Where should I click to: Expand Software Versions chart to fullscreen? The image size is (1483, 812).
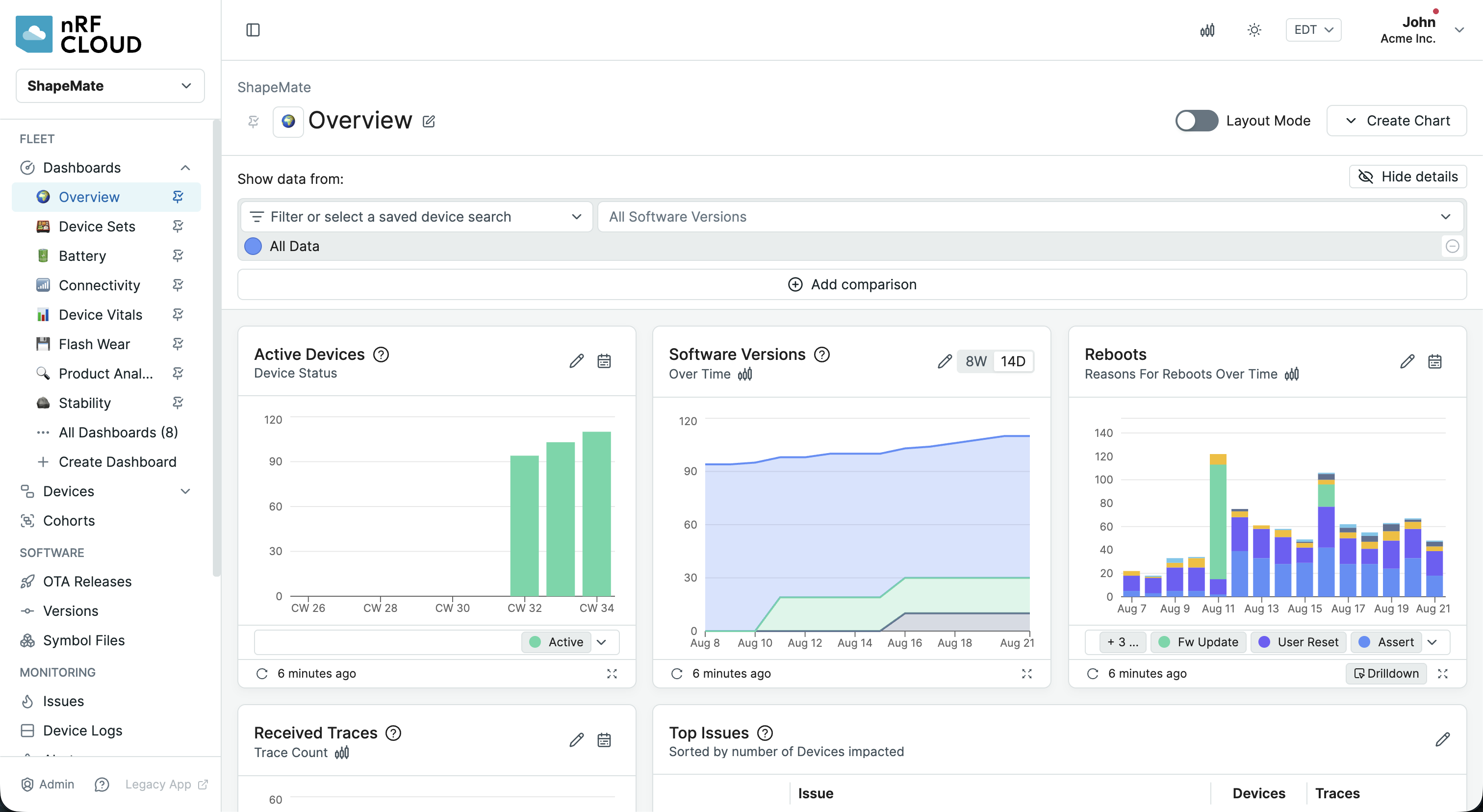tap(1026, 673)
